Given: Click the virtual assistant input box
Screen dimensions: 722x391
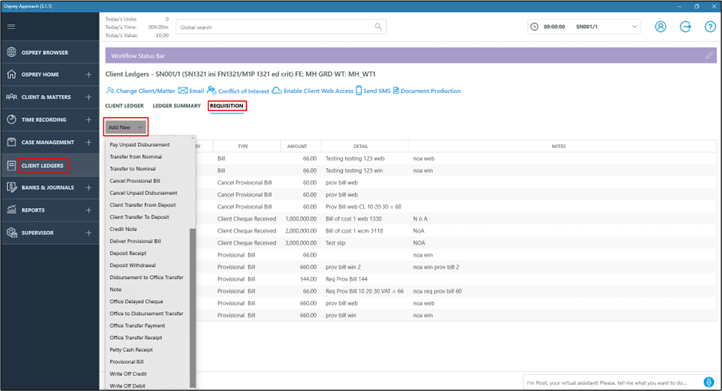Looking at the screenshot, I should tap(612, 383).
